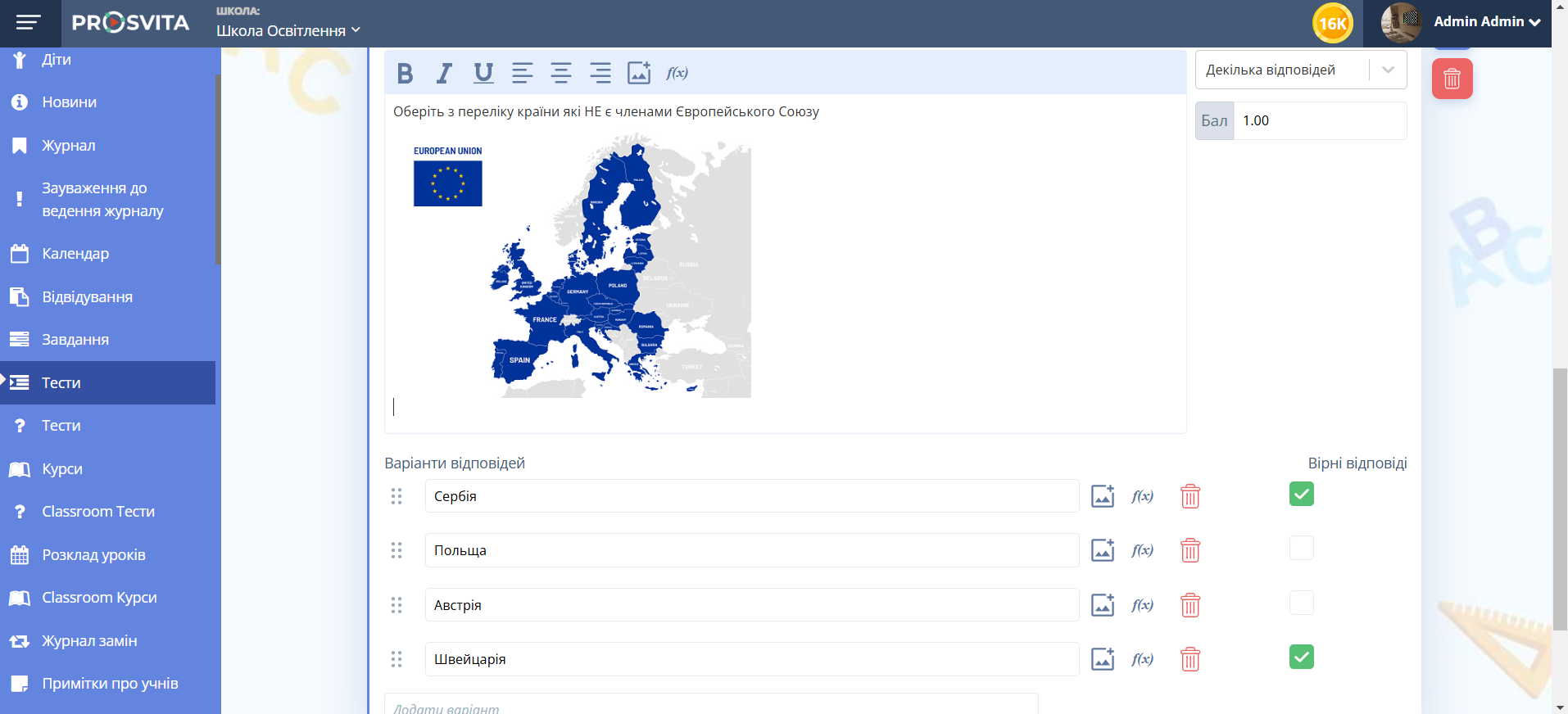
Task: Expand the Школа Освітлення school selector
Action: point(288,31)
